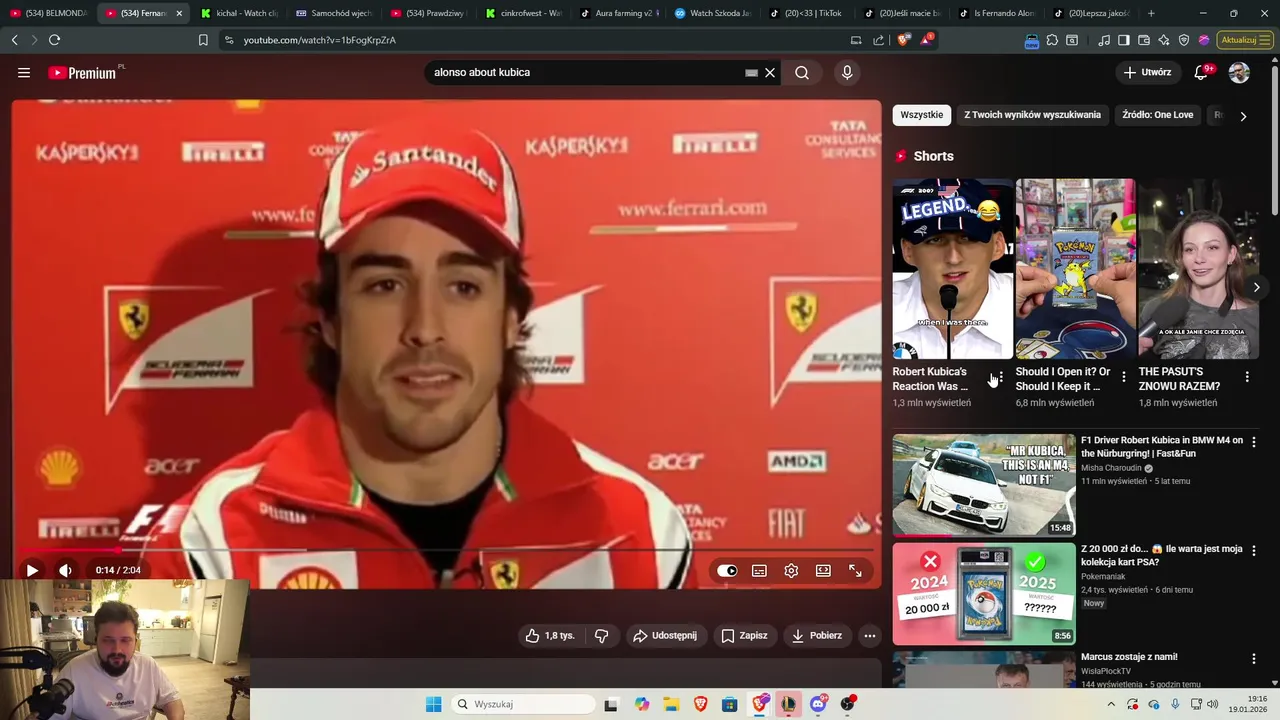
Task: Go to YouTube Premium home logo
Action: (x=84, y=73)
